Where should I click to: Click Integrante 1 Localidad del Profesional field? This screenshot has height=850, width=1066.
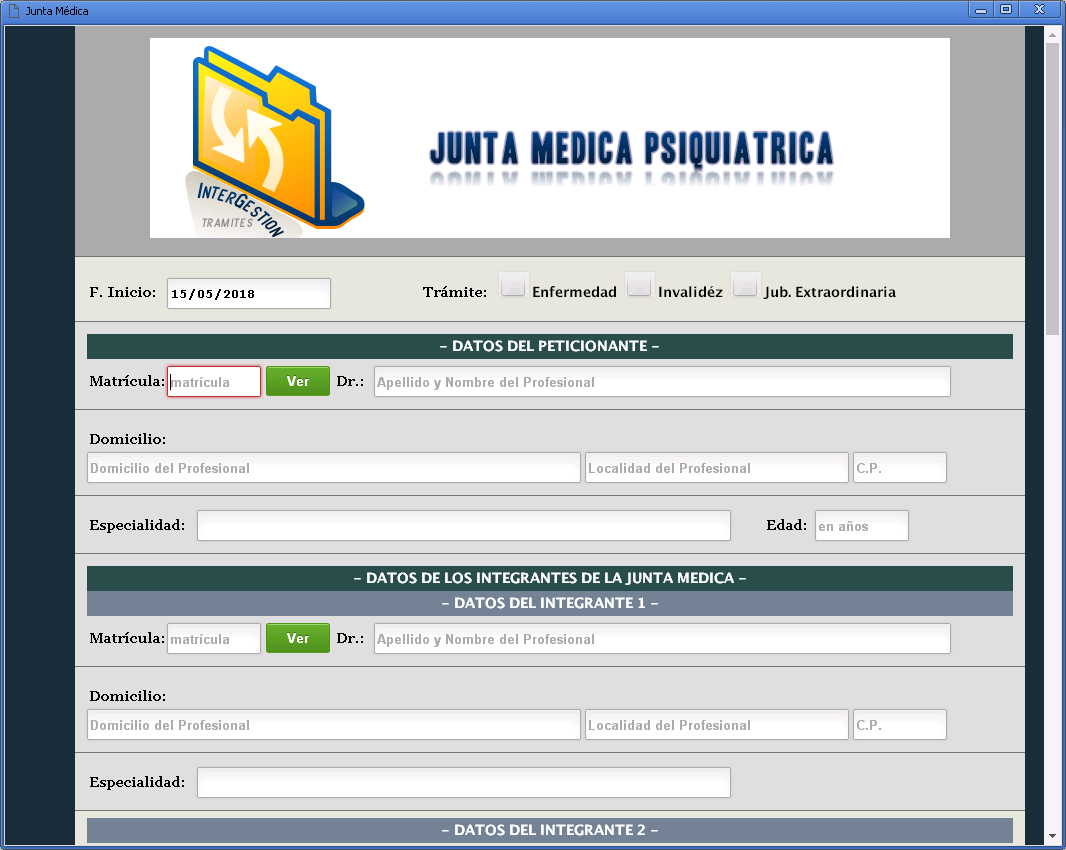[717, 725]
